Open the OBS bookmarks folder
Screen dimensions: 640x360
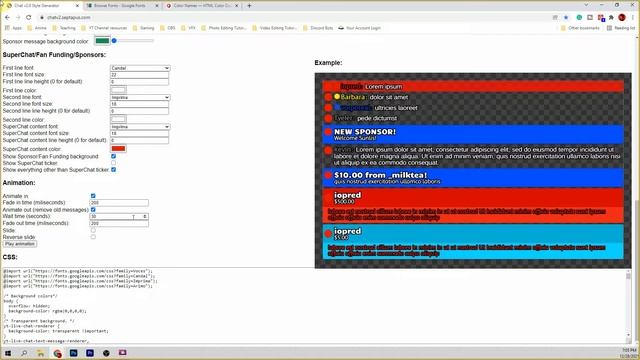167,28
